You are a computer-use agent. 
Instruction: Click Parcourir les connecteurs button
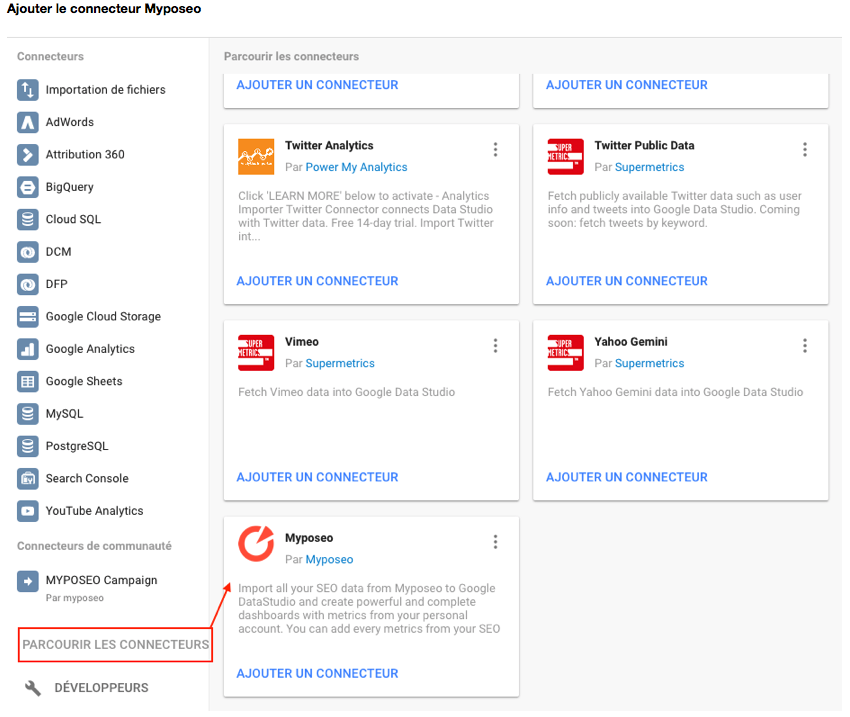click(x=115, y=645)
